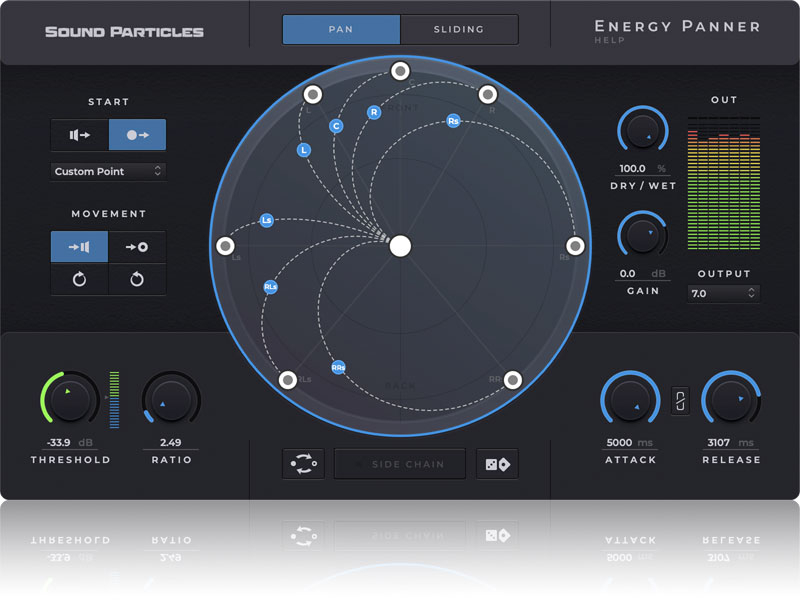Enable the Side Chain button
The image size is (800, 600).
400,464
